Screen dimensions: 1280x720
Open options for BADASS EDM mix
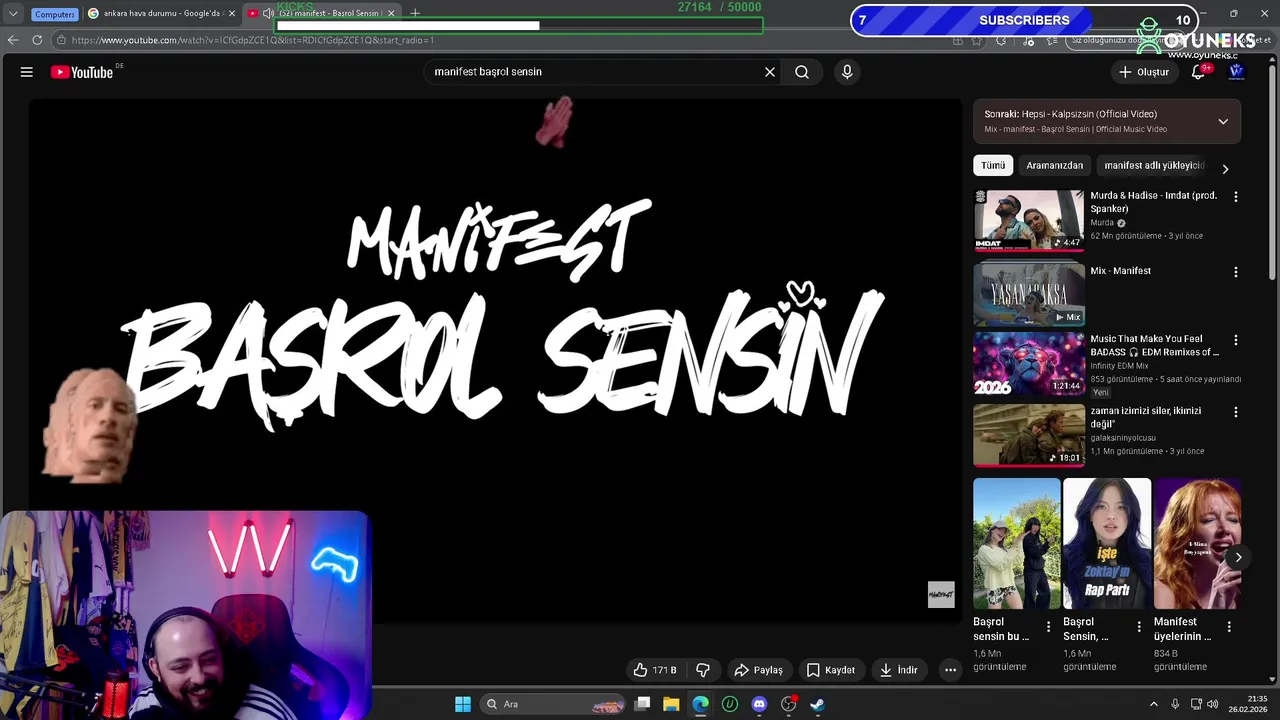coord(1235,340)
